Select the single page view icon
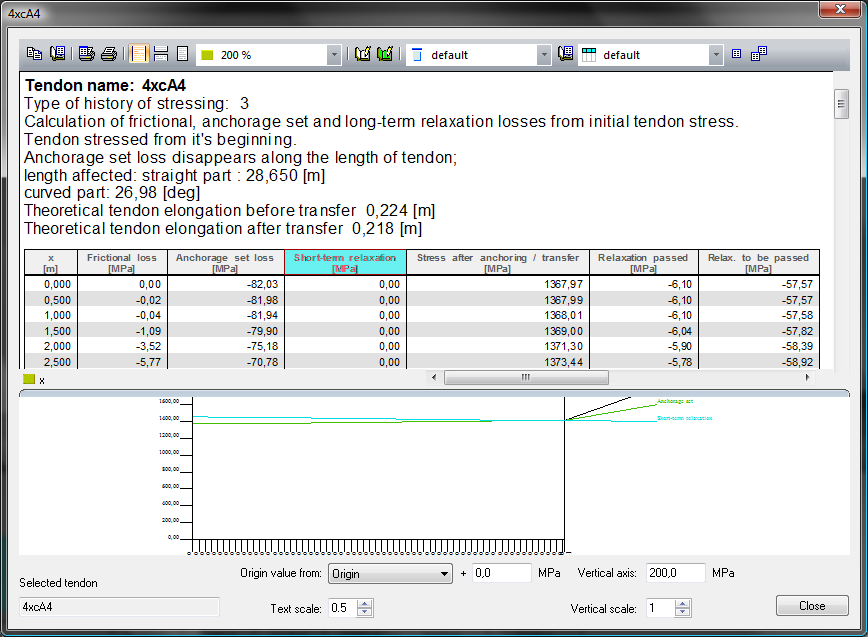The height and width of the screenshot is (637, 868). [x=182, y=54]
